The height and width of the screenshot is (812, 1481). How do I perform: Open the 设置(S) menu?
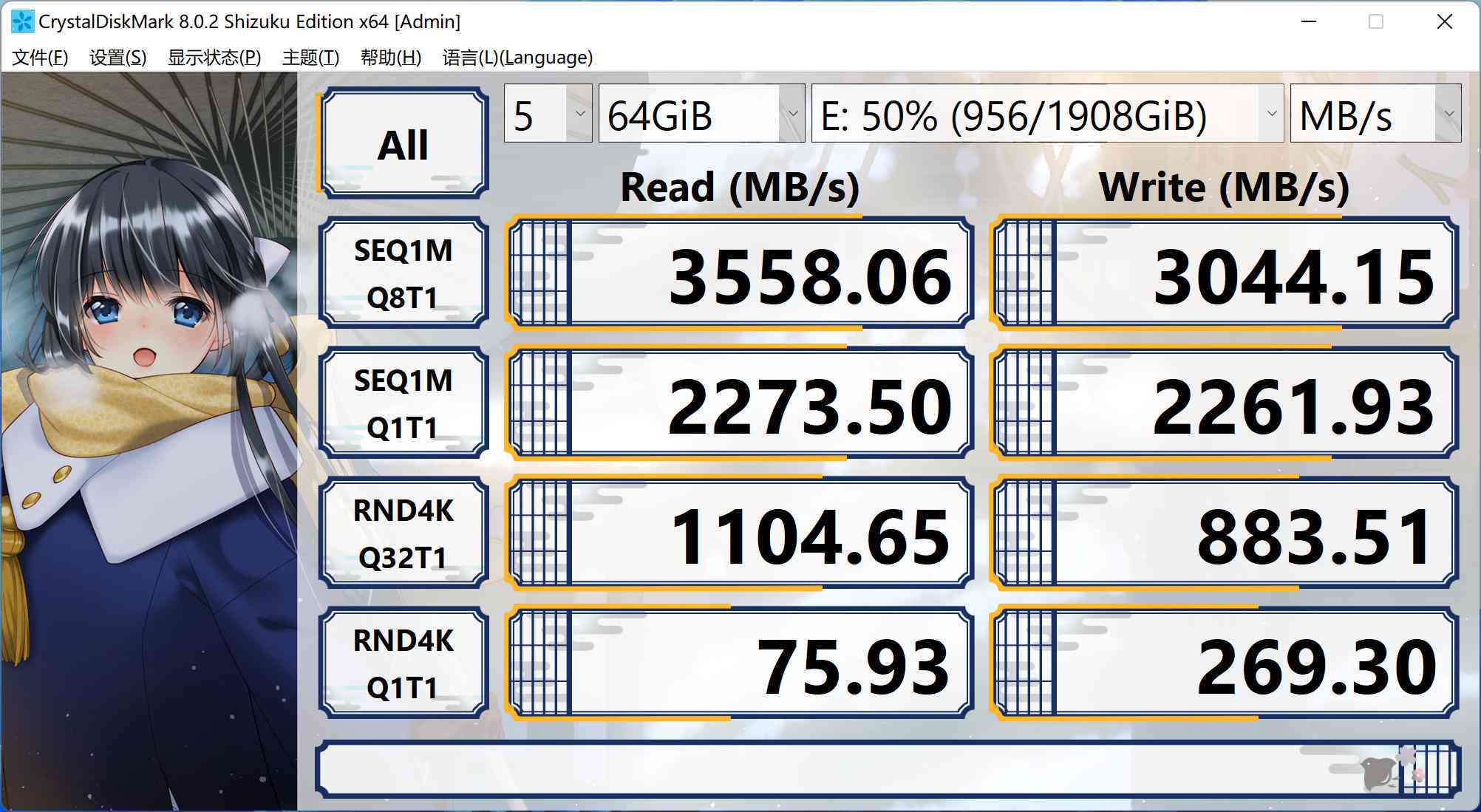(118, 57)
